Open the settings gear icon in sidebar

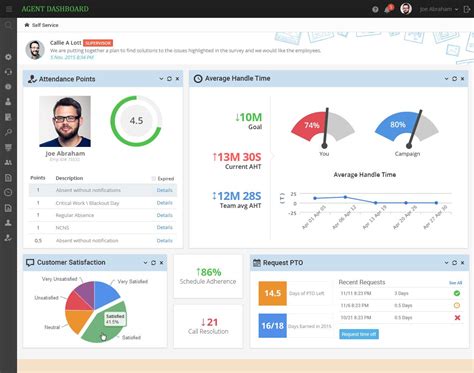click(8, 57)
